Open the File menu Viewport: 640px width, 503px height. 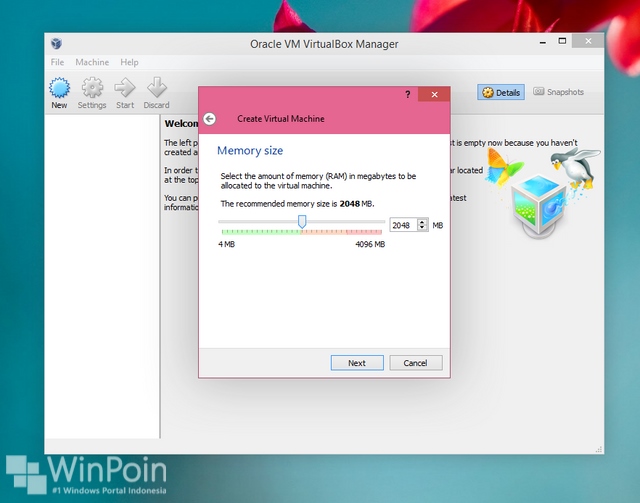57,62
